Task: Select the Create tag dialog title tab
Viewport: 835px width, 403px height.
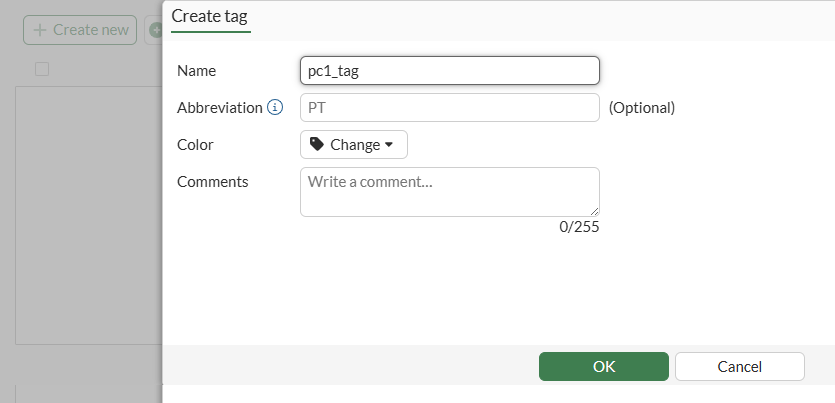Action: tap(210, 16)
